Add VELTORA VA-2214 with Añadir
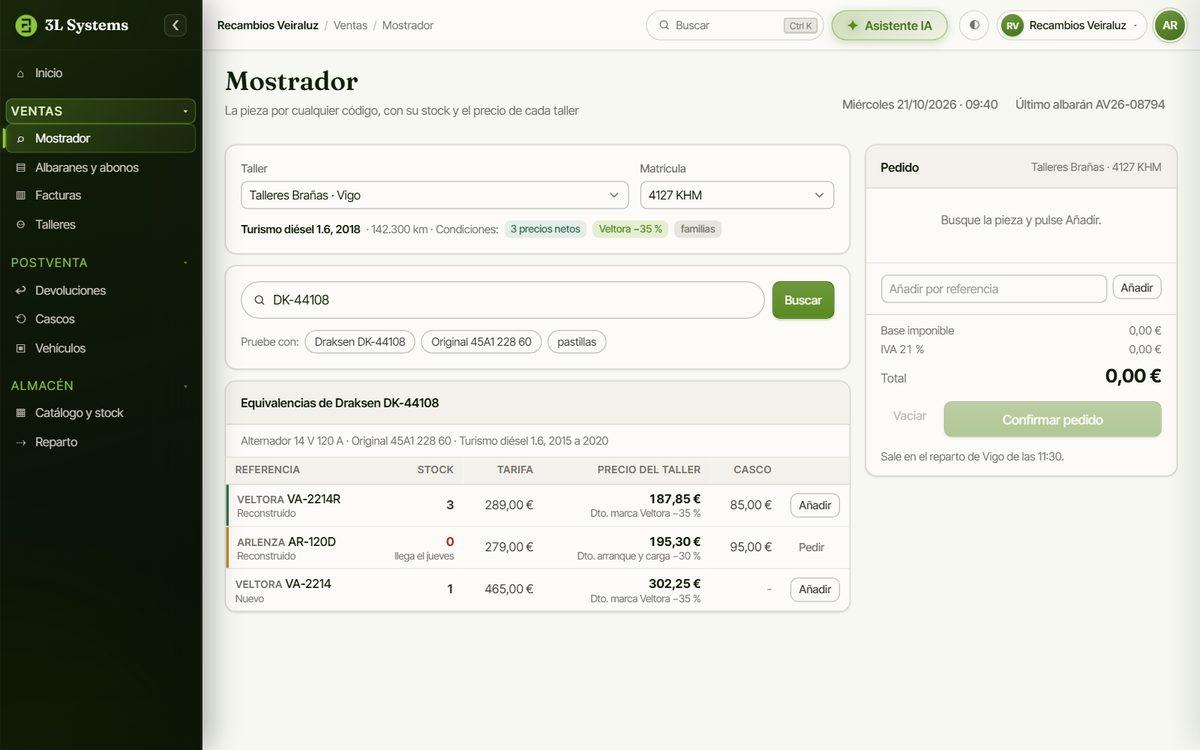 815,589
